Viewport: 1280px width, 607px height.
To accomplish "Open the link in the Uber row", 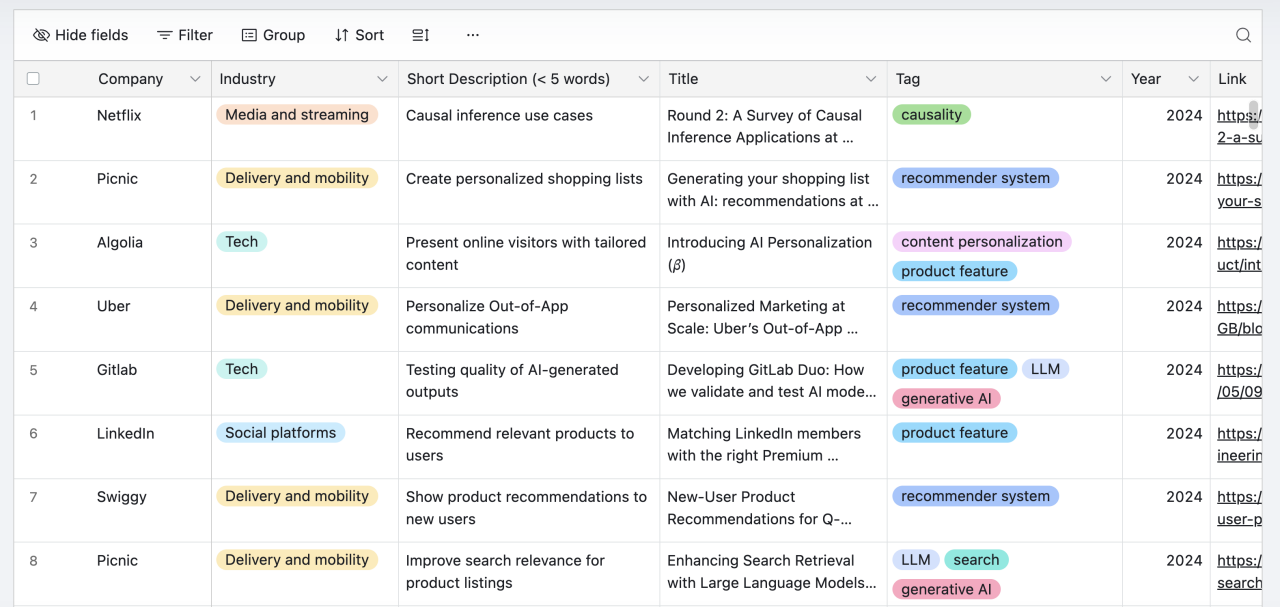I will (1239, 317).
